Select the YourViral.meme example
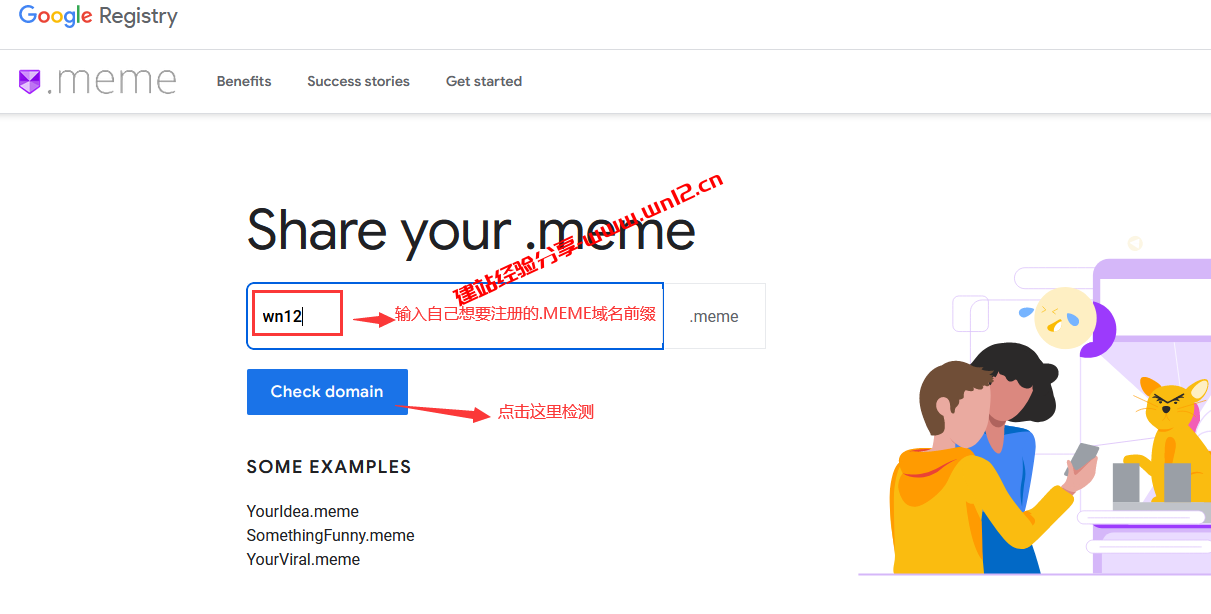This screenshot has width=1211, height=614. pyautogui.click(x=303, y=559)
